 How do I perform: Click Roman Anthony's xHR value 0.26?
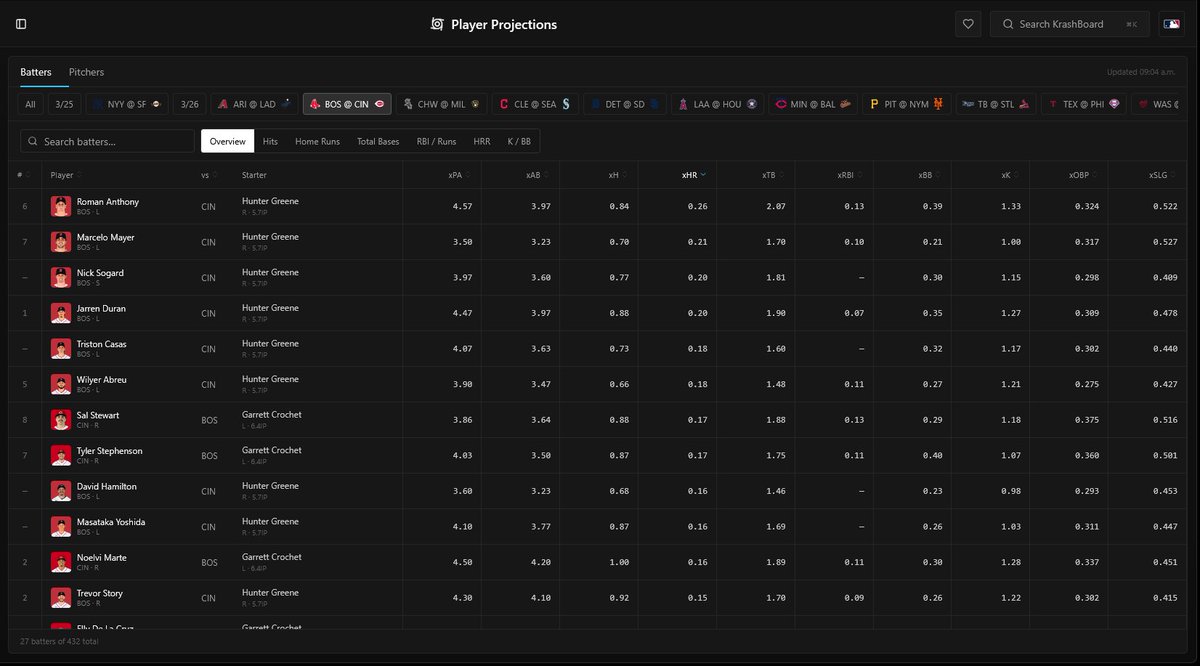[x=697, y=206]
